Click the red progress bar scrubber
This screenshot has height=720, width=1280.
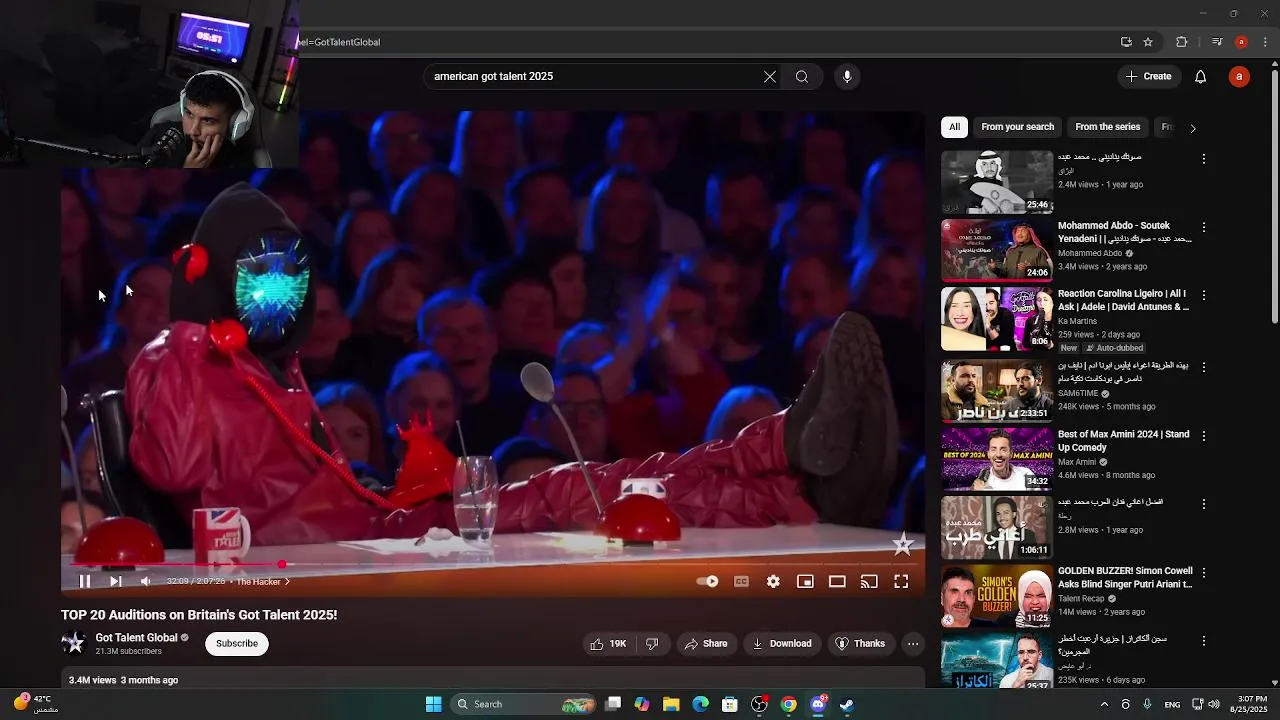pyautogui.click(x=282, y=565)
